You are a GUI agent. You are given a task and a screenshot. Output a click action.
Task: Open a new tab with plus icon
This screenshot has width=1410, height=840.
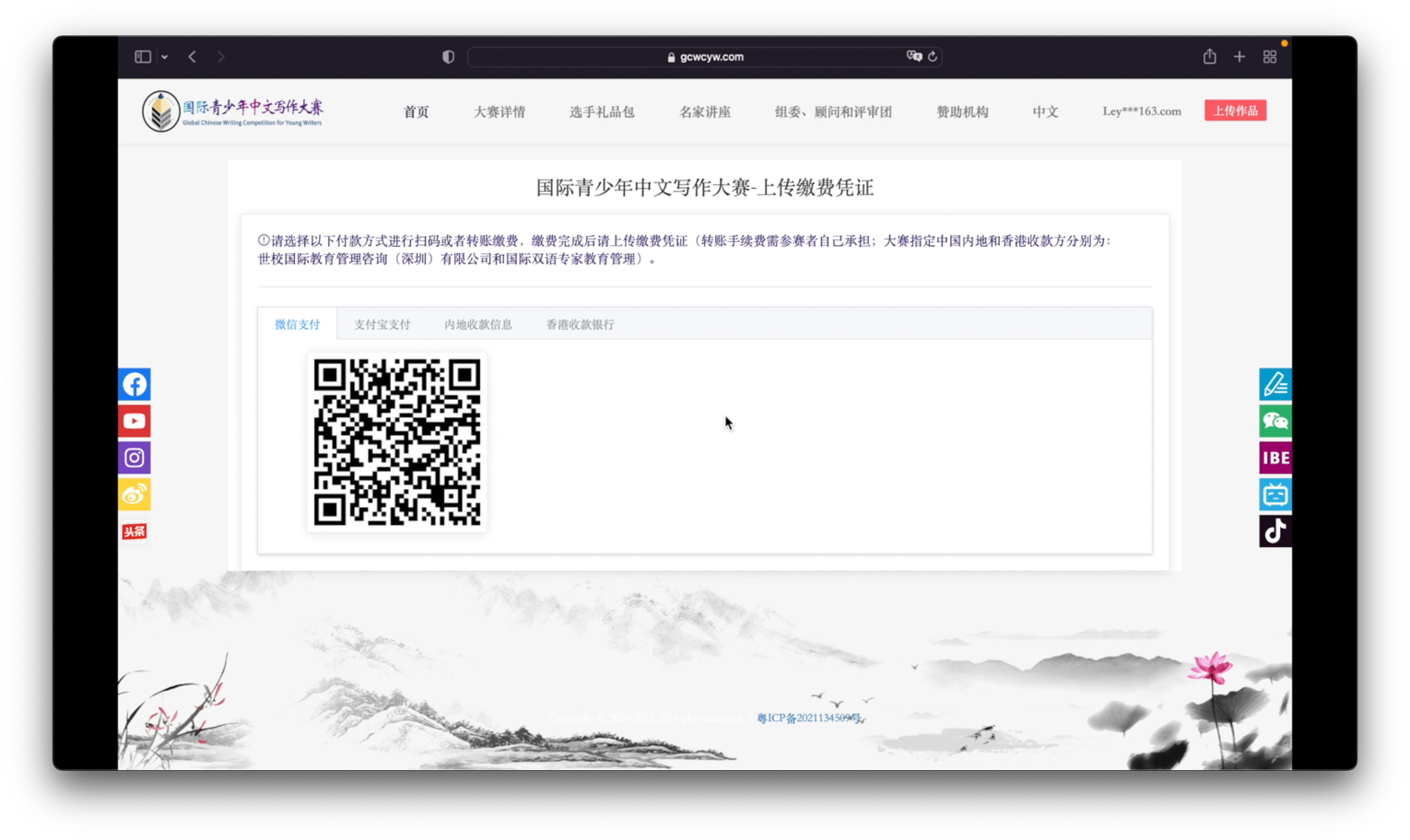click(1240, 57)
